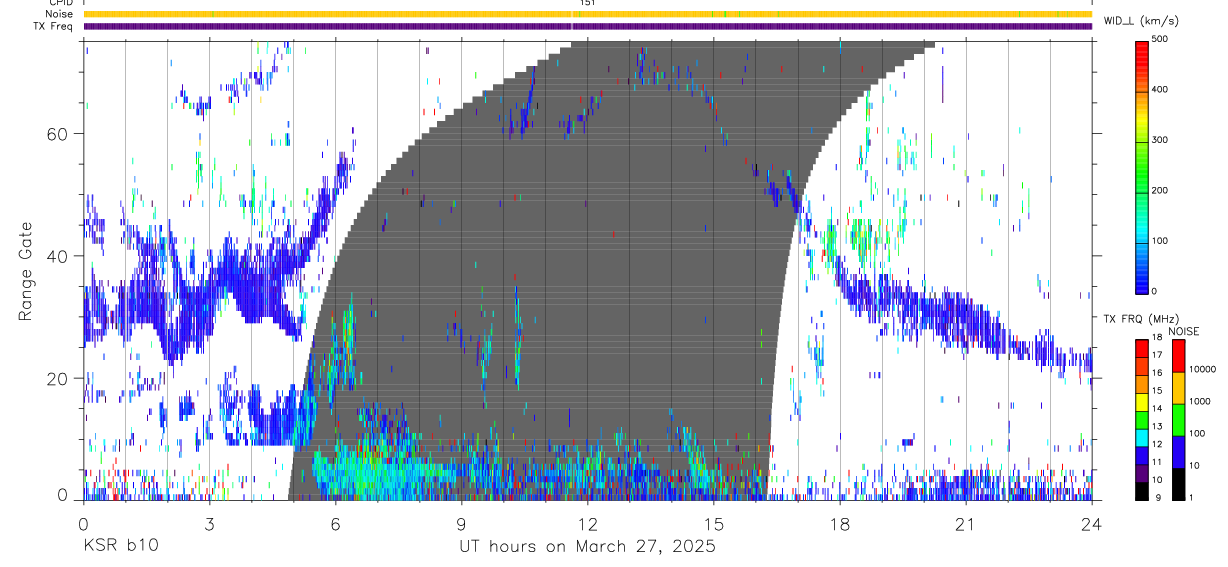Click the 21 hour tick label on time axis
The image size is (1228, 567).
tap(966, 524)
